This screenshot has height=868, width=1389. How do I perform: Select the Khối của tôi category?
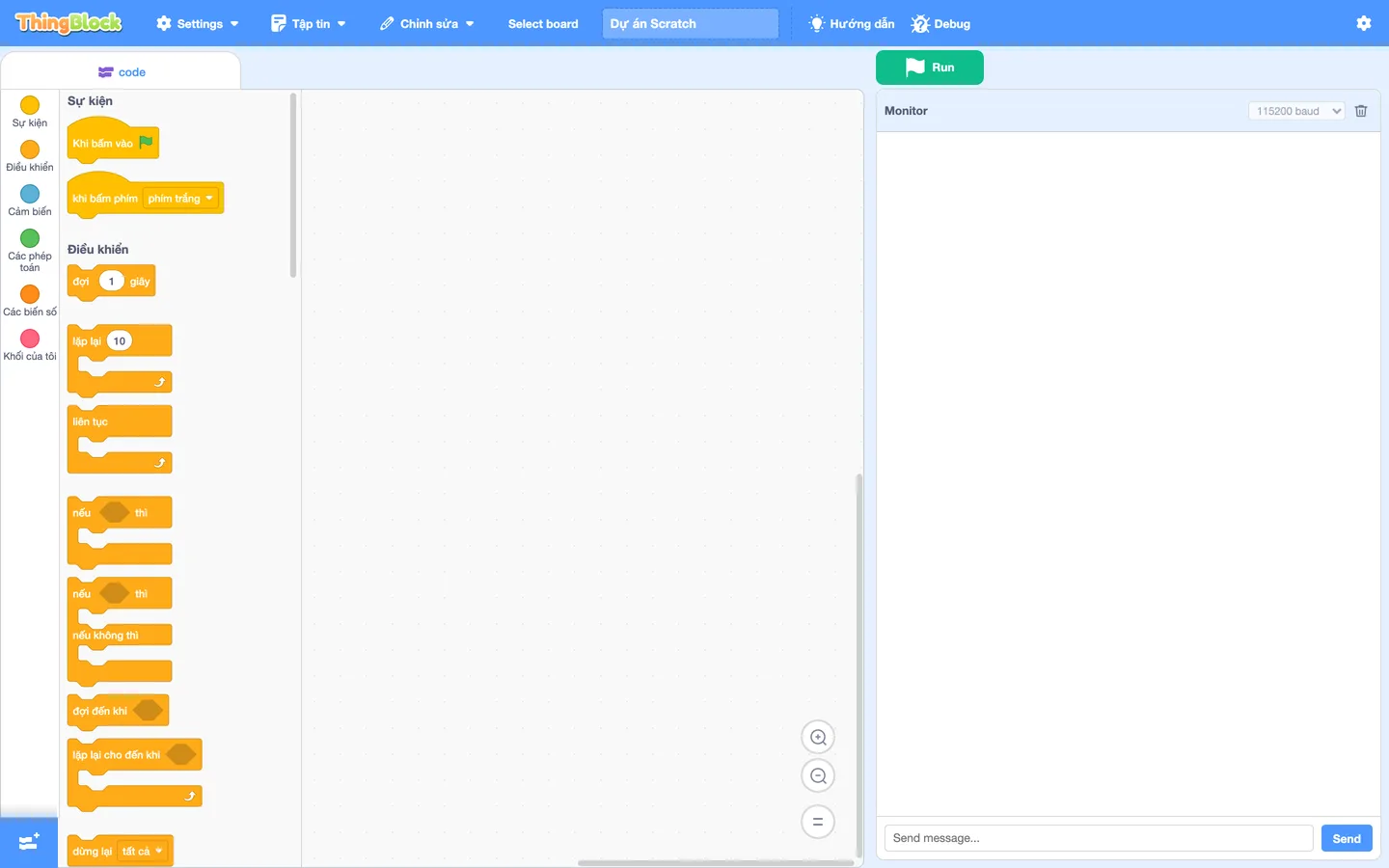coord(30,344)
